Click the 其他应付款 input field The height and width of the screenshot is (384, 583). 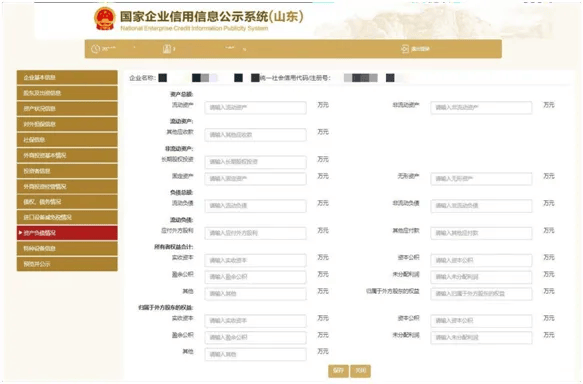coord(481,233)
